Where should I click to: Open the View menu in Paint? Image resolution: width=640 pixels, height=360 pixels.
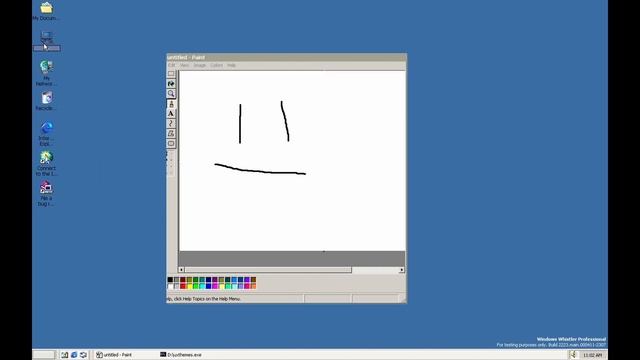184,65
